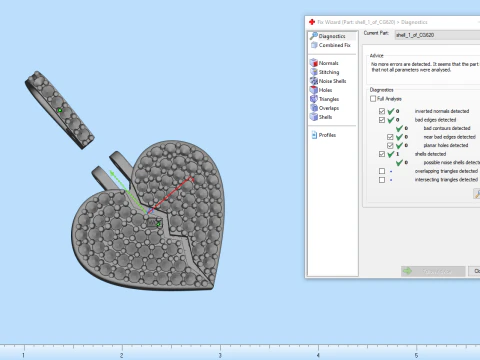Uncheck planar holes detected checkbox
The image size is (480, 360).
[390, 145]
